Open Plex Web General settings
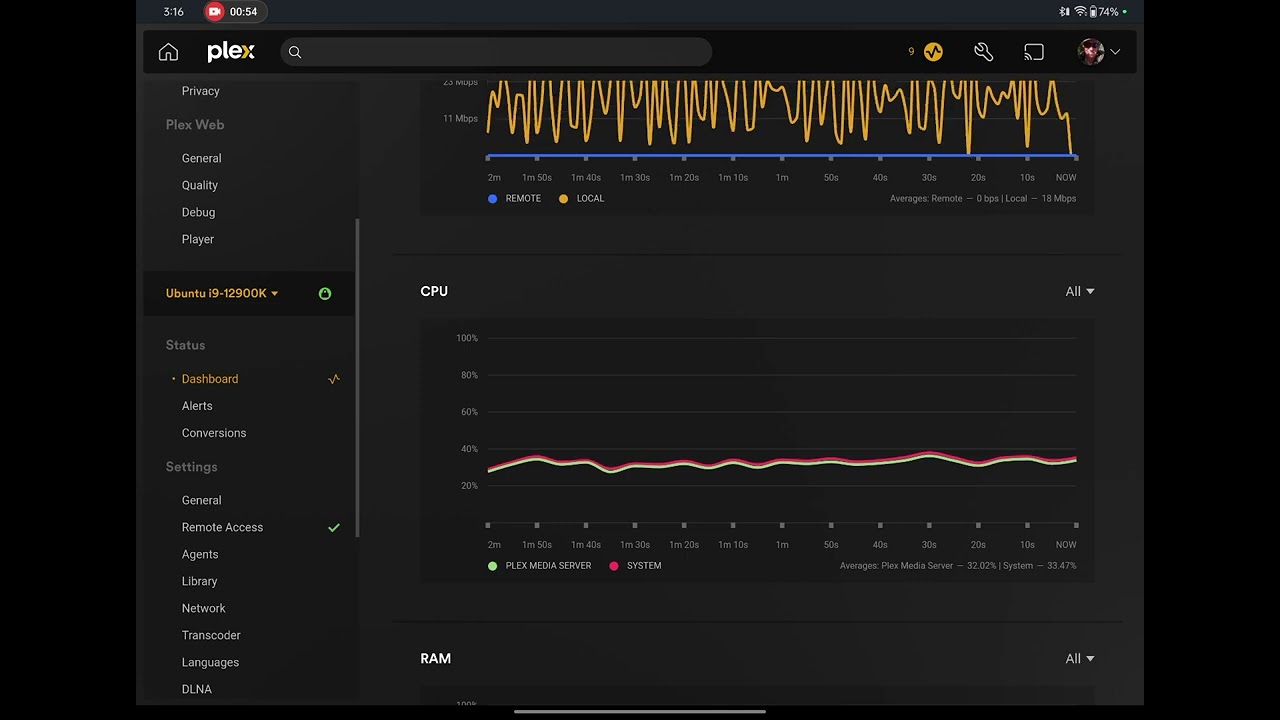 click(x=202, y=158)
